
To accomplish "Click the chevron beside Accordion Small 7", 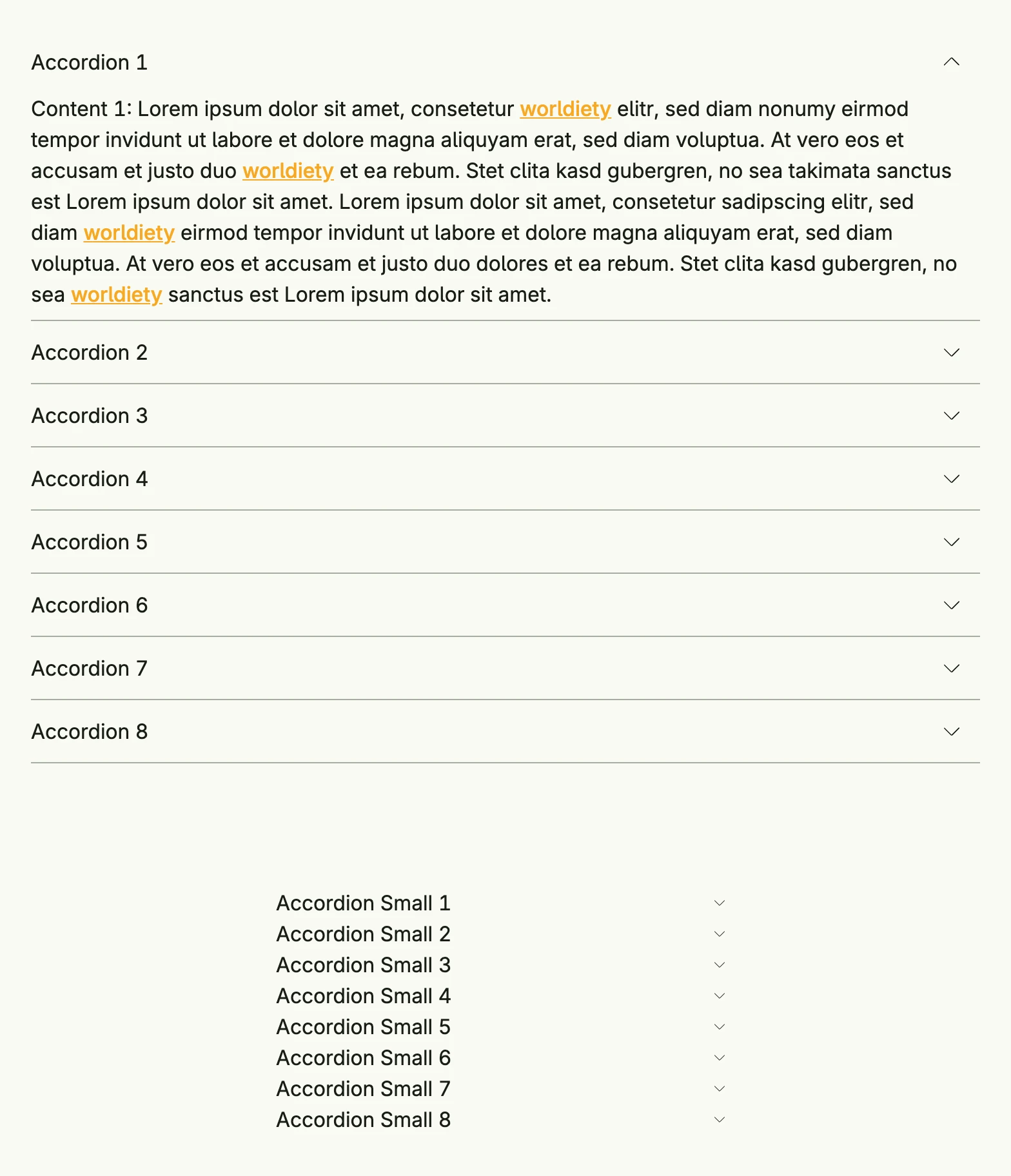I will [720, 1088].
